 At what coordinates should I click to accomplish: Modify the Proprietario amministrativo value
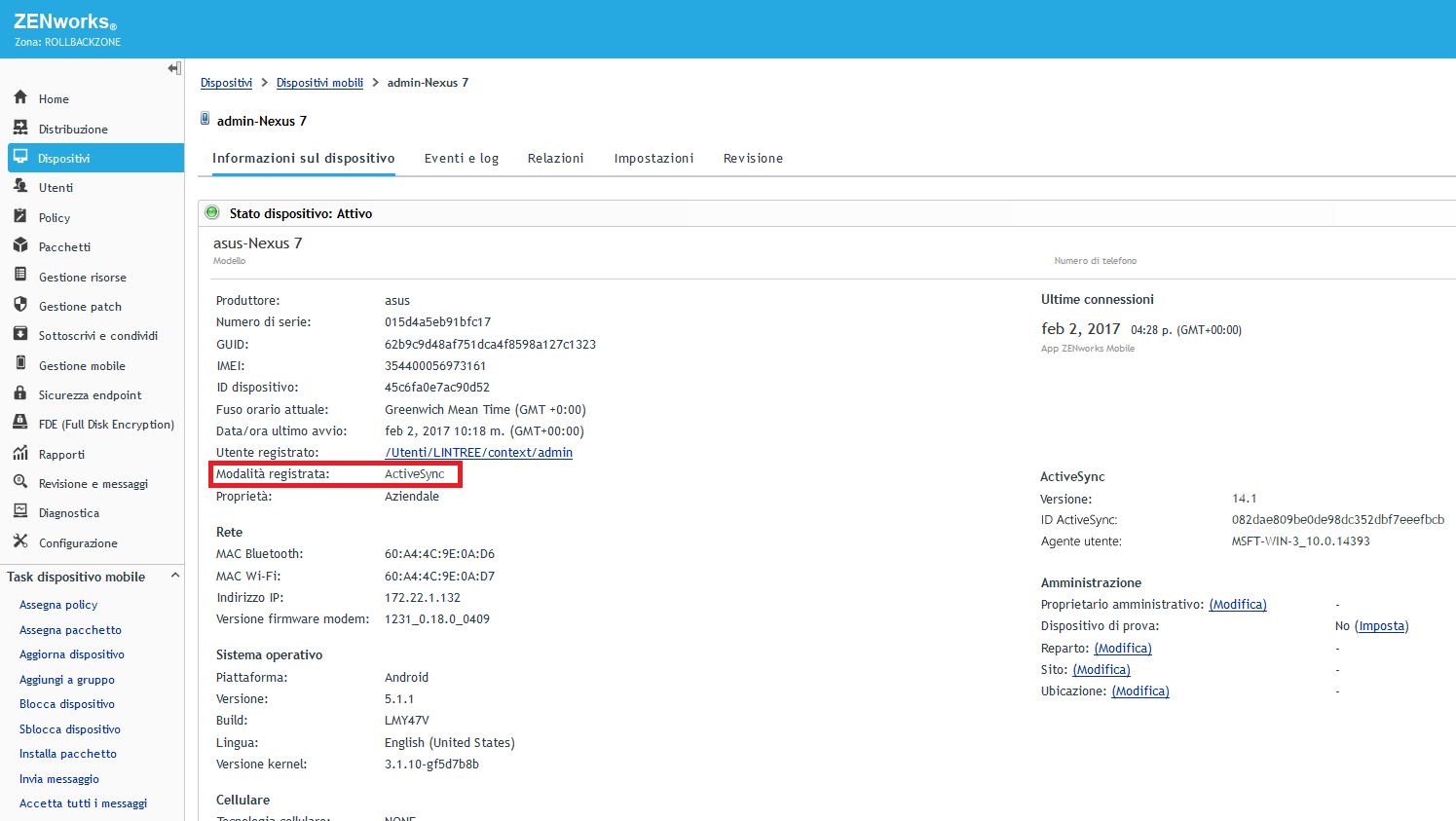pyautogui.click(x=1238, y=605)
